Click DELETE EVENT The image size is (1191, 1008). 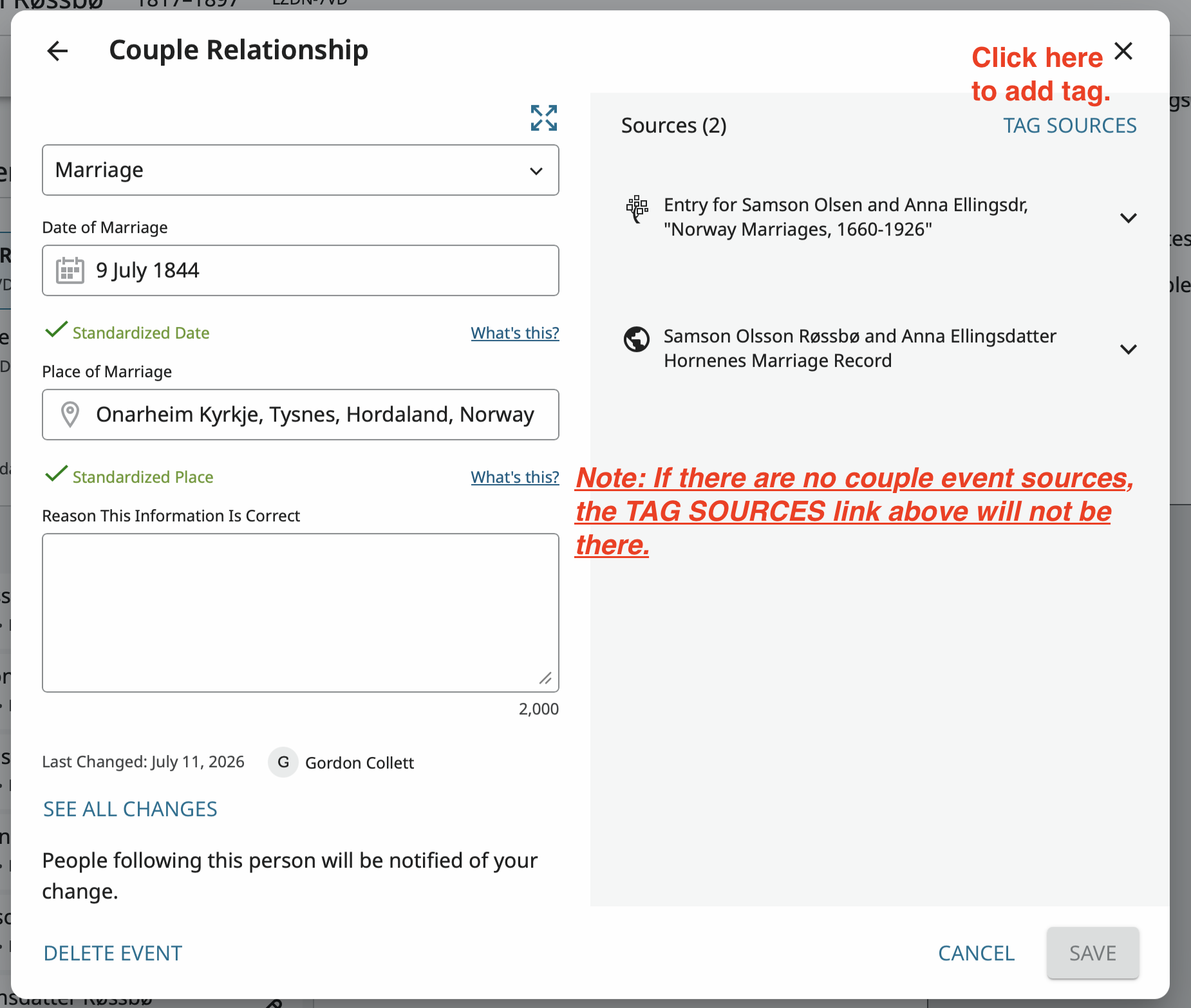tap(113, 953)
